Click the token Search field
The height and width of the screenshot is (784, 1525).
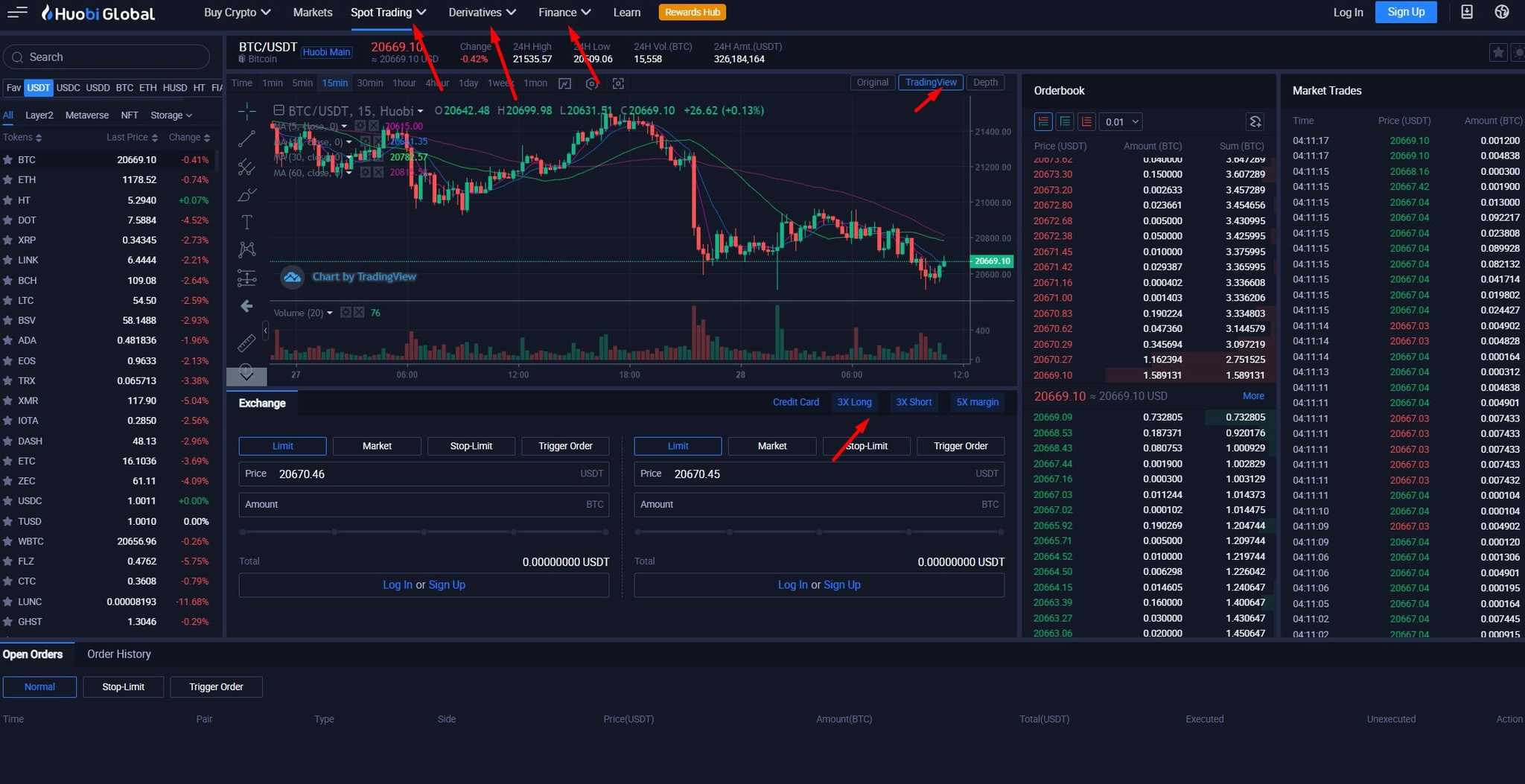(x=106, y=57)
